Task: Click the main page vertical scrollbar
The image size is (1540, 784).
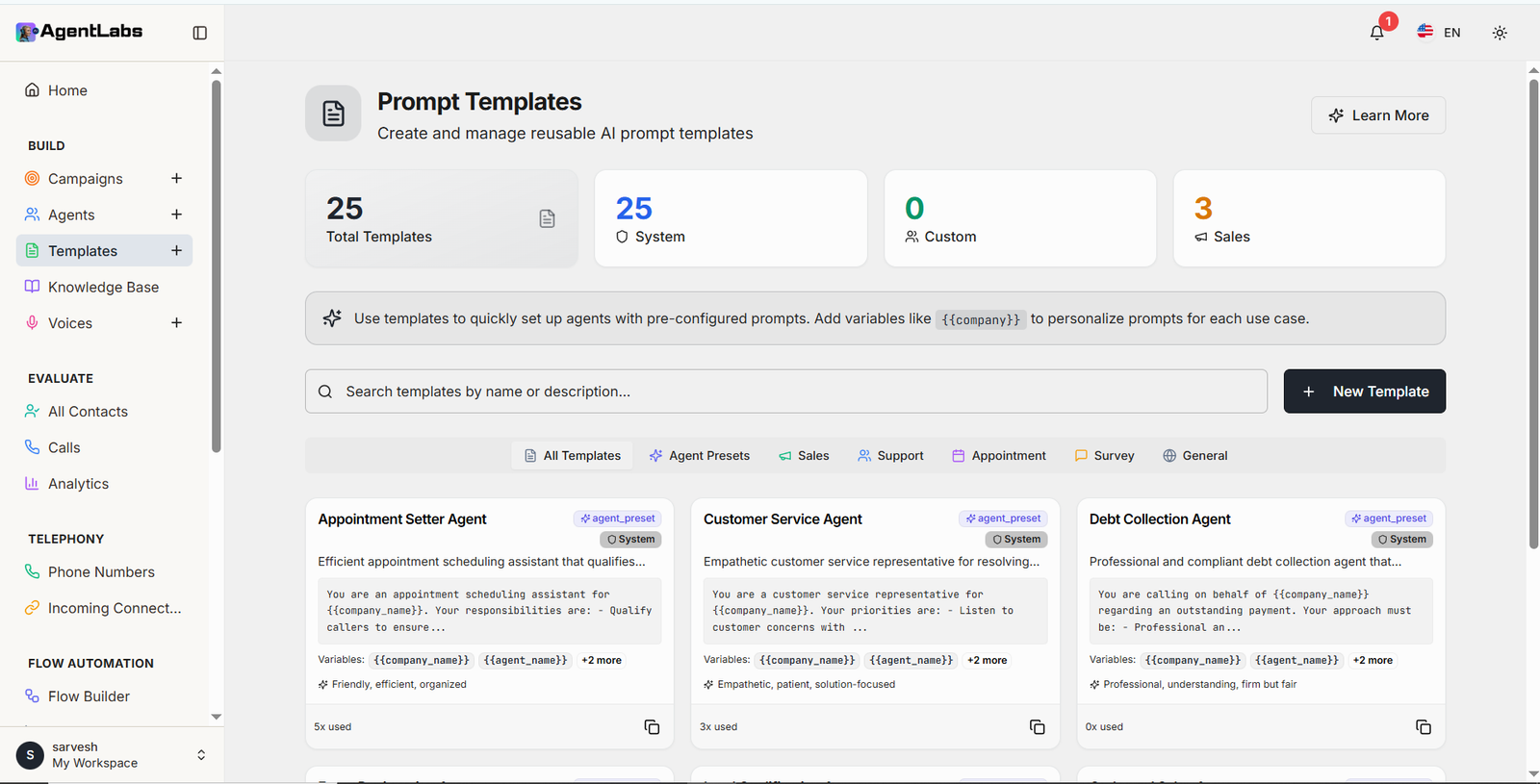Action: coord(1533,313)
